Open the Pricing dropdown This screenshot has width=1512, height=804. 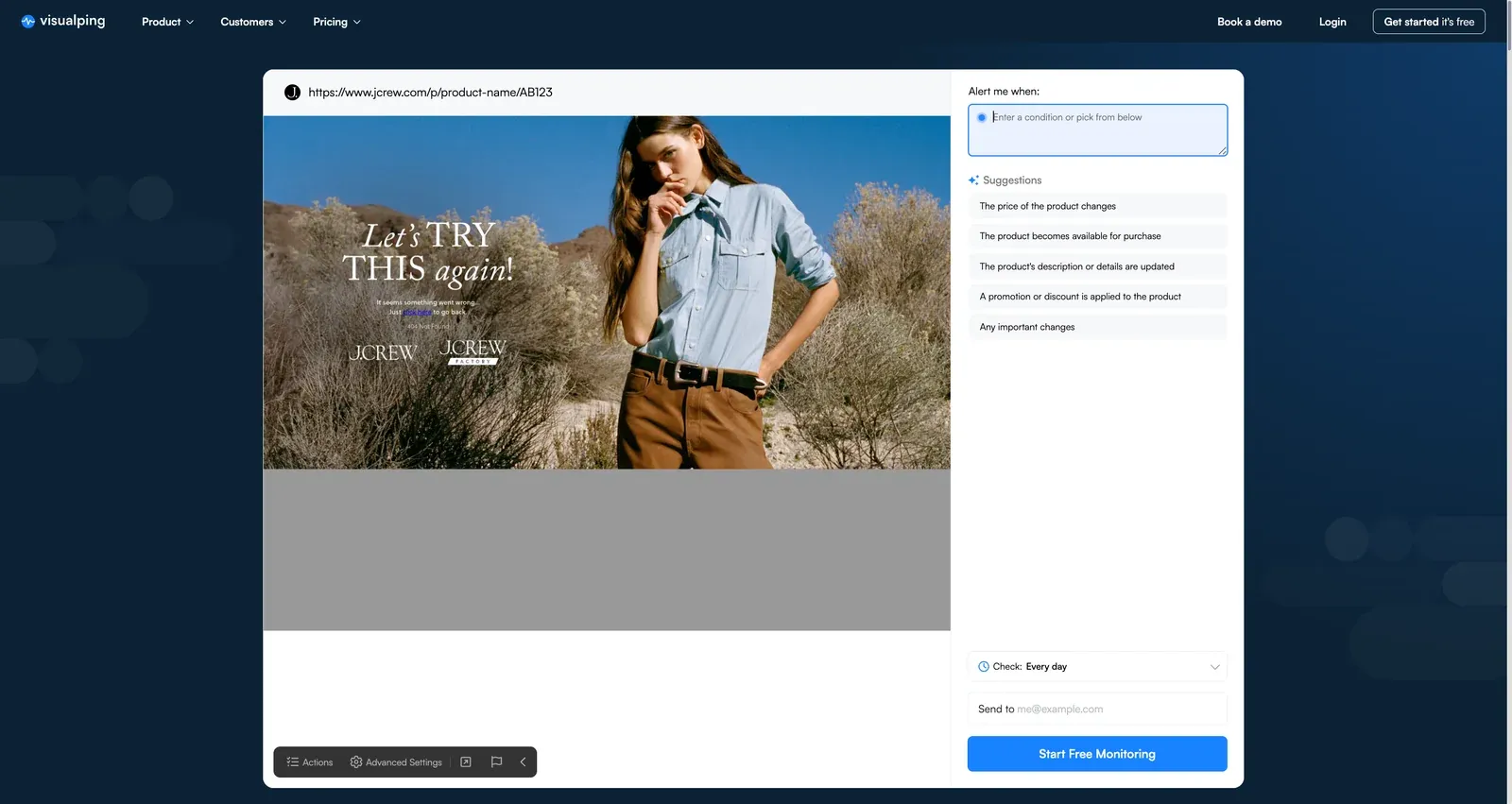[x=336, y=22]
